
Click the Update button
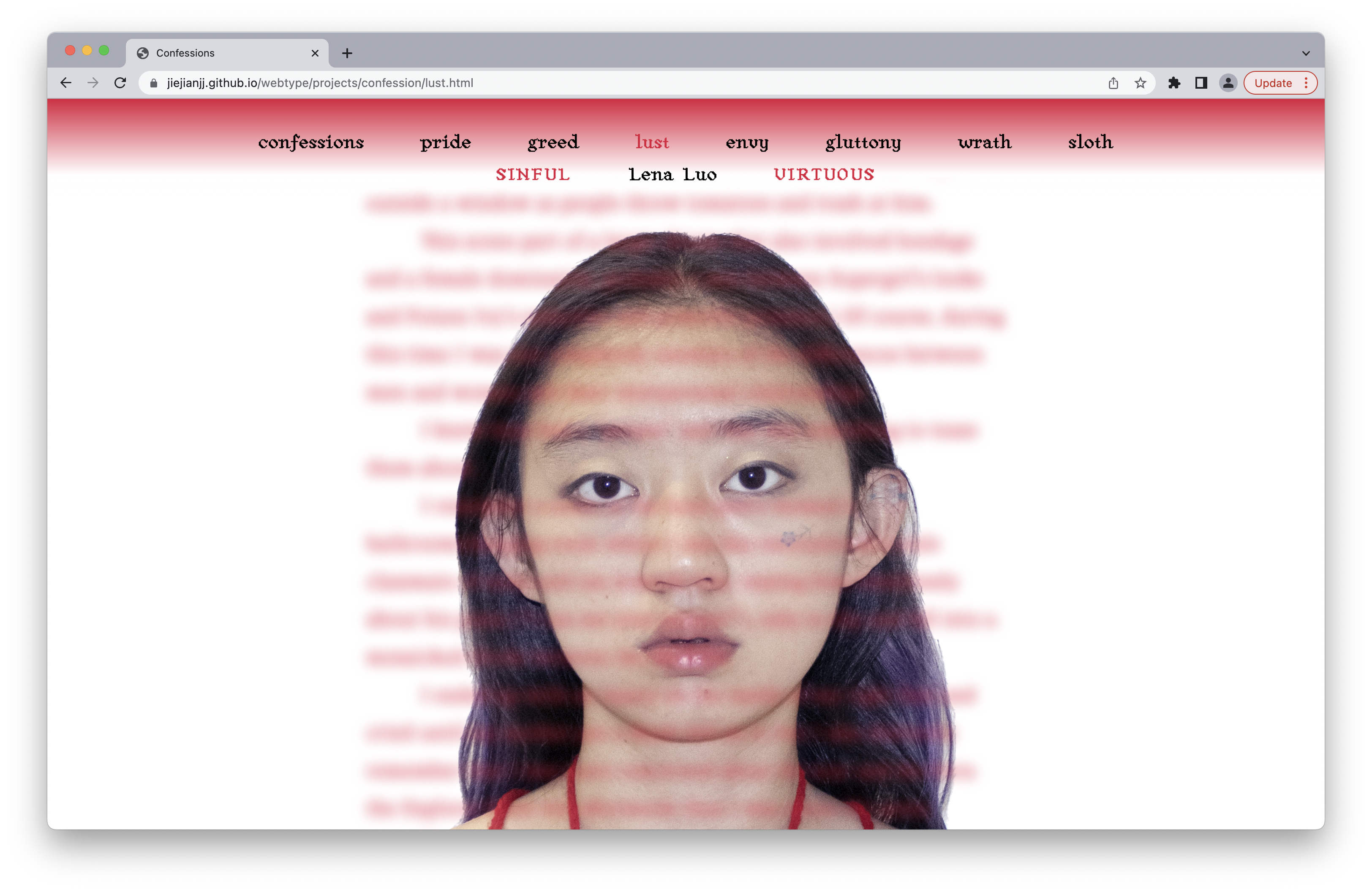tap(1273, 83)
